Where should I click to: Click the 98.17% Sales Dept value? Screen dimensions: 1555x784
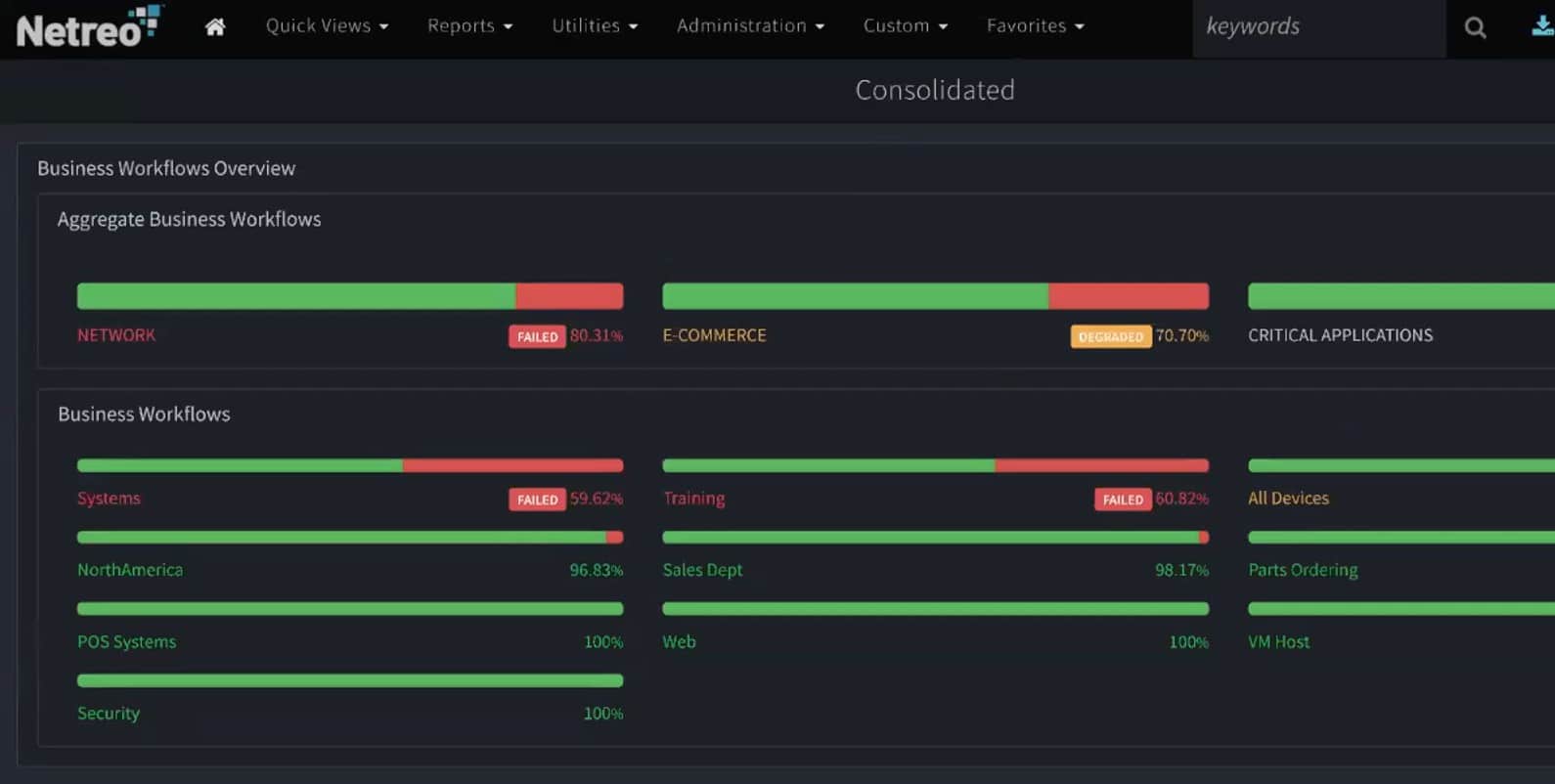pyautogui.click(x=1182, y=570)
